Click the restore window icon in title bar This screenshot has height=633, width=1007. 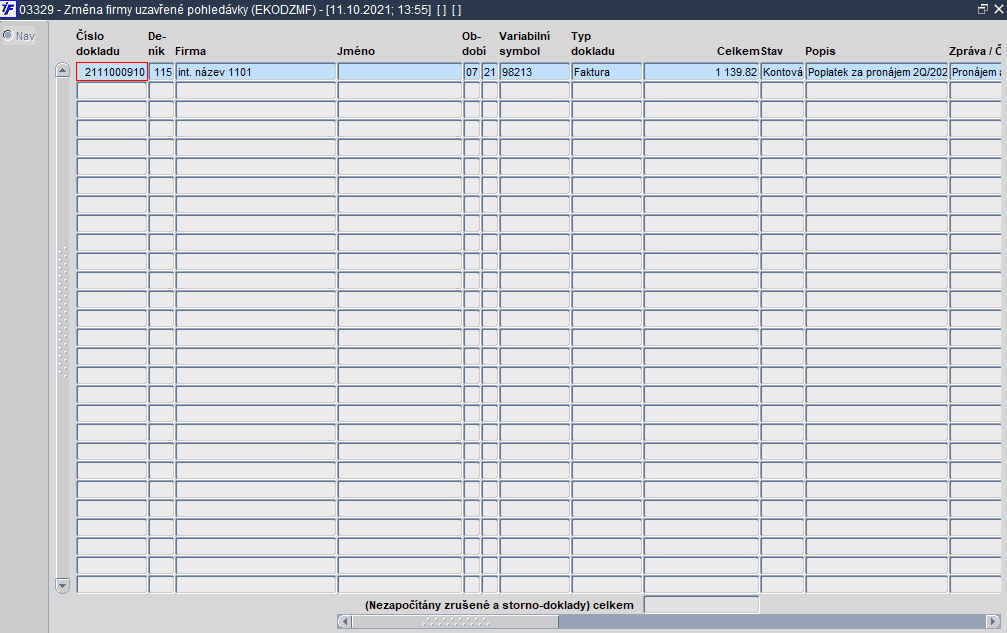[x=983, y=9]
